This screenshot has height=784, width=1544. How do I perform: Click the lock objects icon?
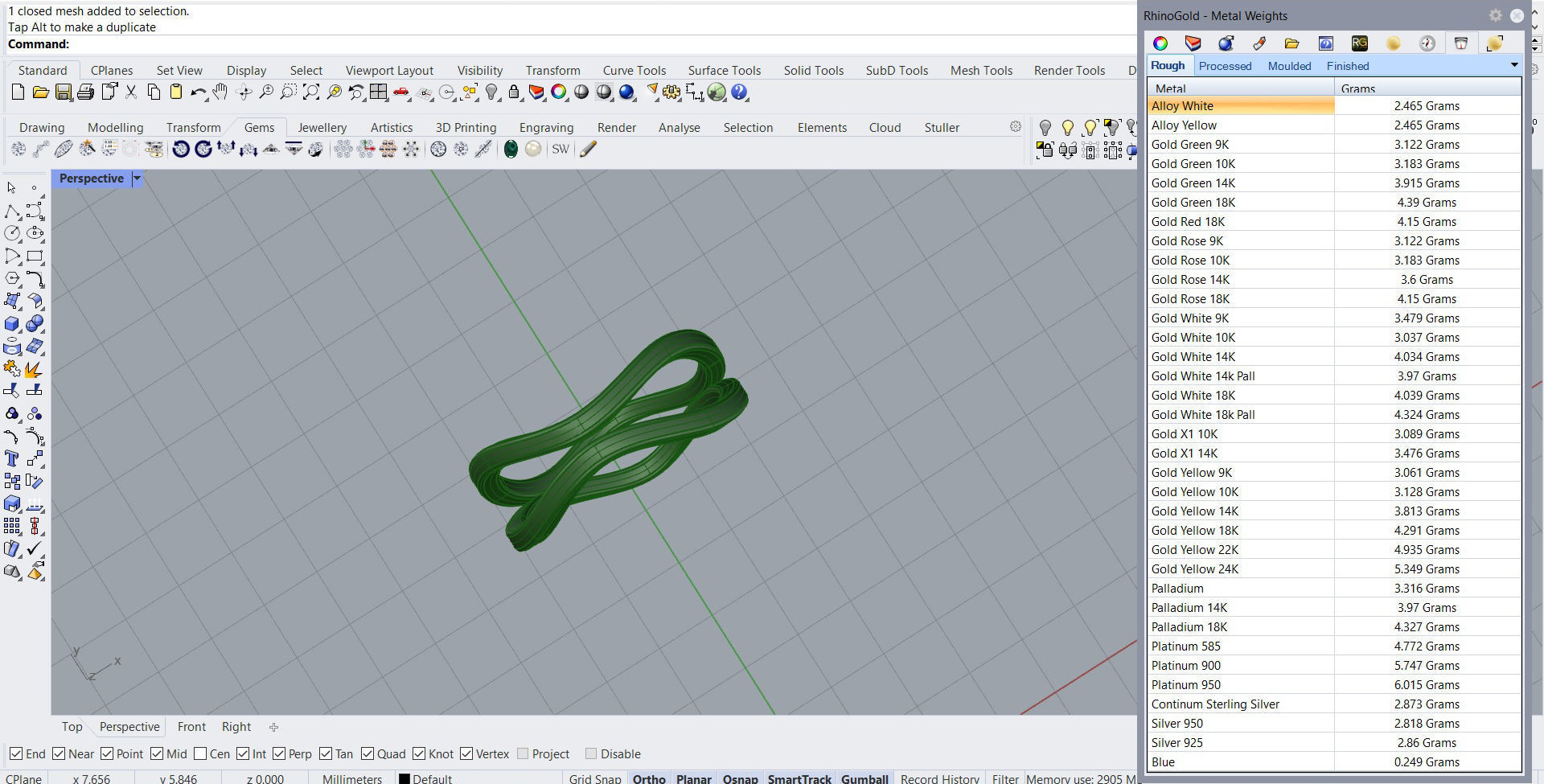pyautogui.click(x=514, y=92)
